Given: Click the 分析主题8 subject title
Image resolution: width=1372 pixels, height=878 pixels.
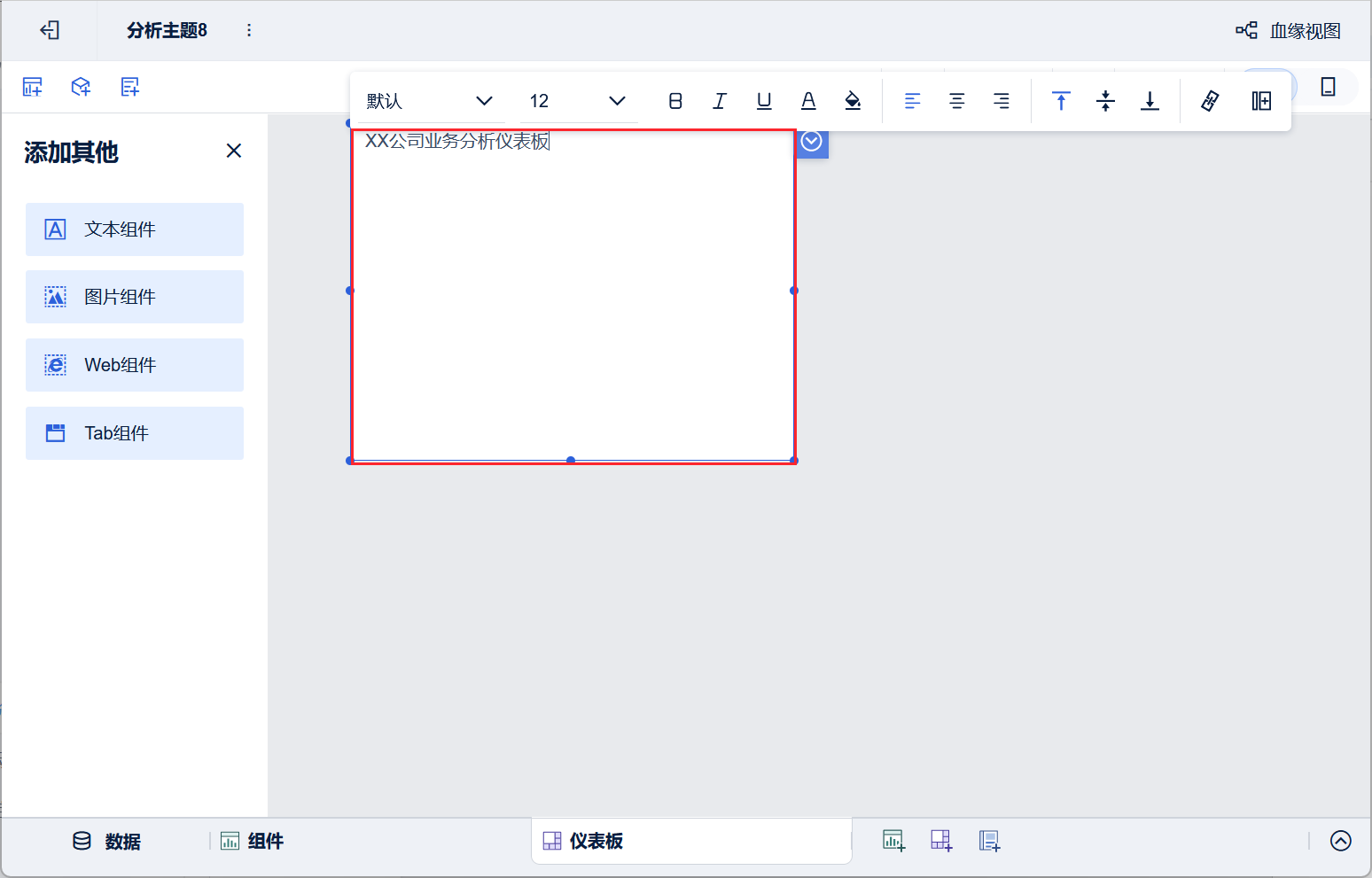Looking at the screenshot, I should point(167,30).
